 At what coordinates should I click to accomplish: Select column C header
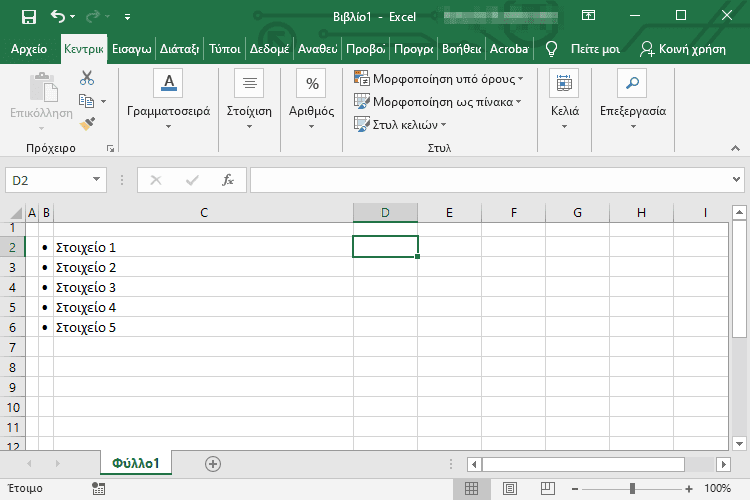point(204,213)
